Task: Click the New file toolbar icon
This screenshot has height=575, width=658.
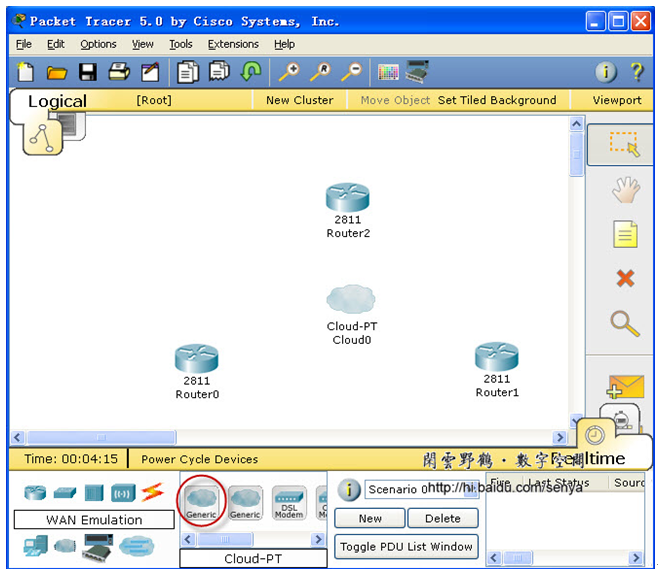Action: pyautogui.click(x=25, y=72)
